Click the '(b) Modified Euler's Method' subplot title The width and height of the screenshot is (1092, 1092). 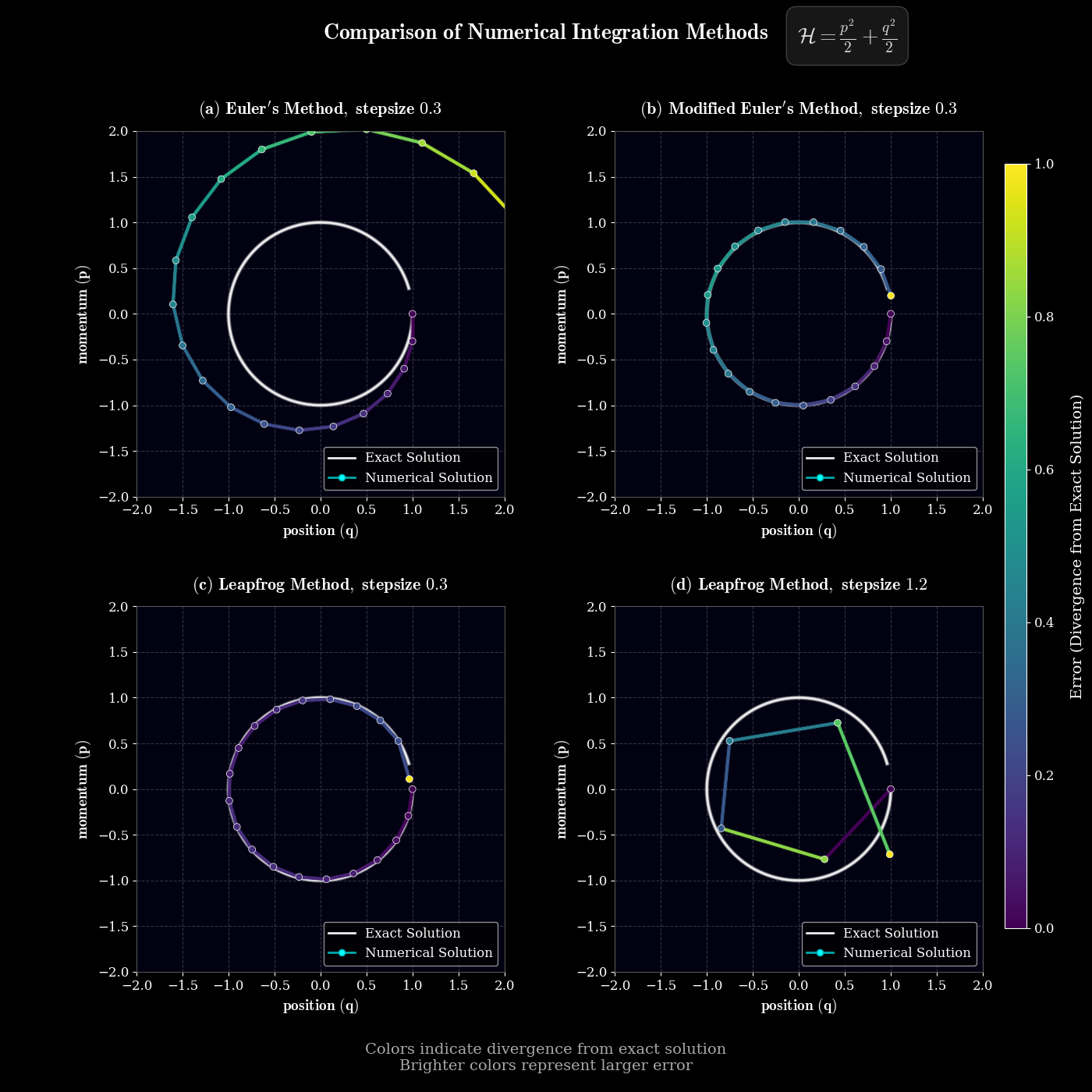(798, 108)
